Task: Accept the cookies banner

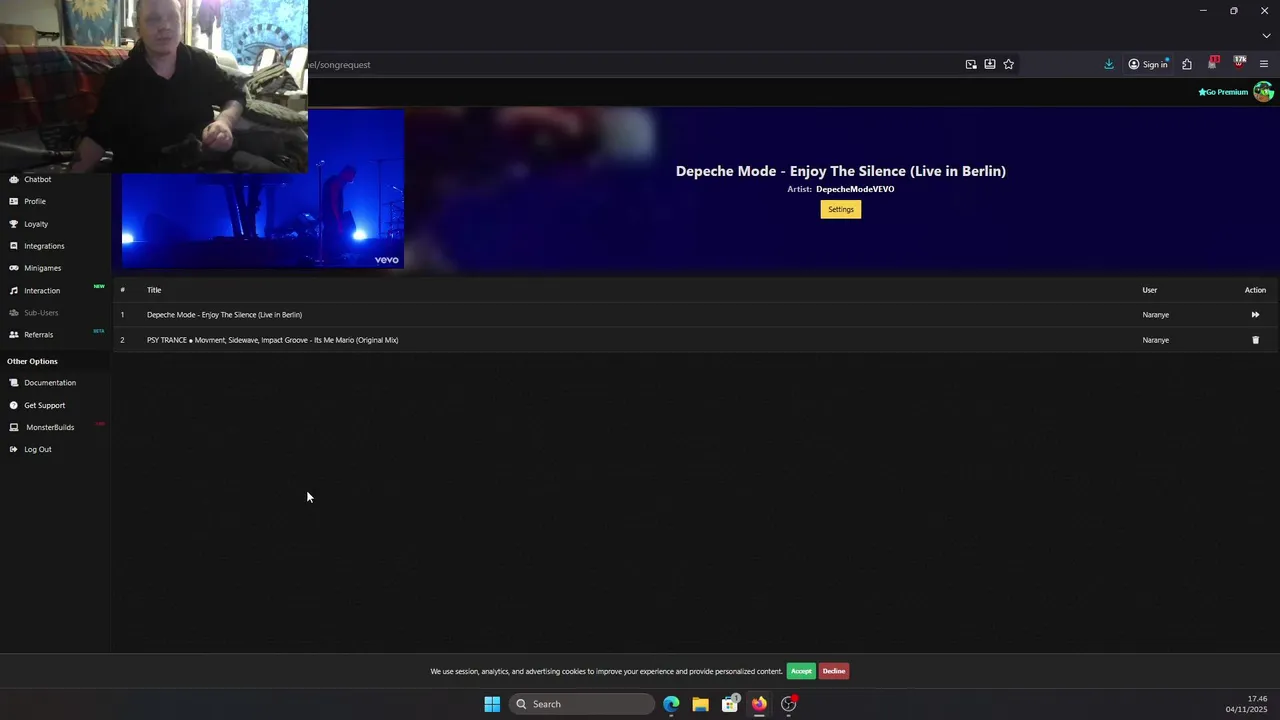Action: click(801, 671)
